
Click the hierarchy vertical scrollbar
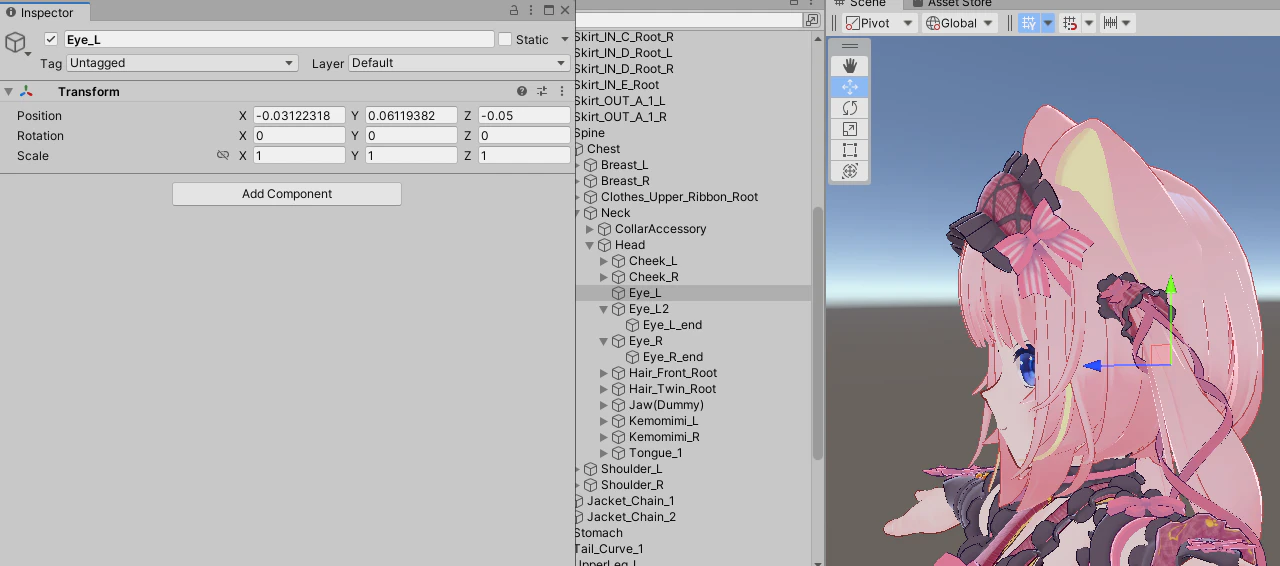click(x=817, y=335)
